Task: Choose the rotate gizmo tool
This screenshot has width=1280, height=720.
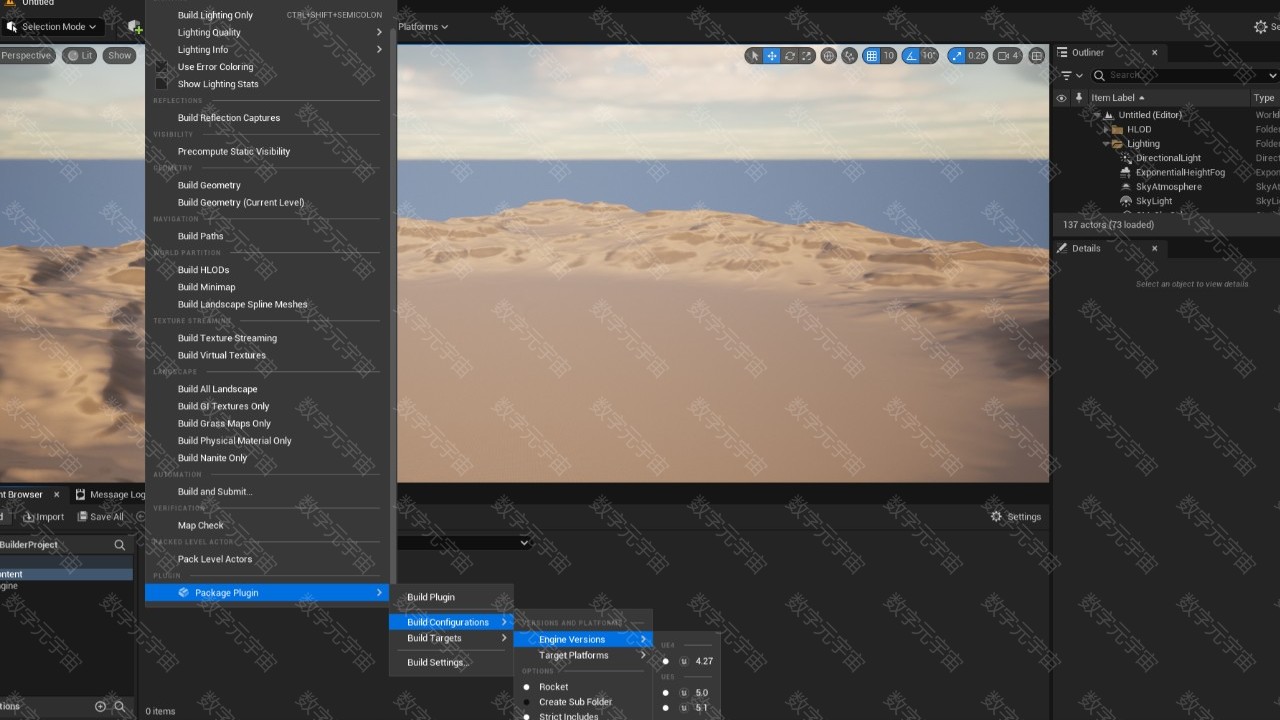Action: coord(790,56)
